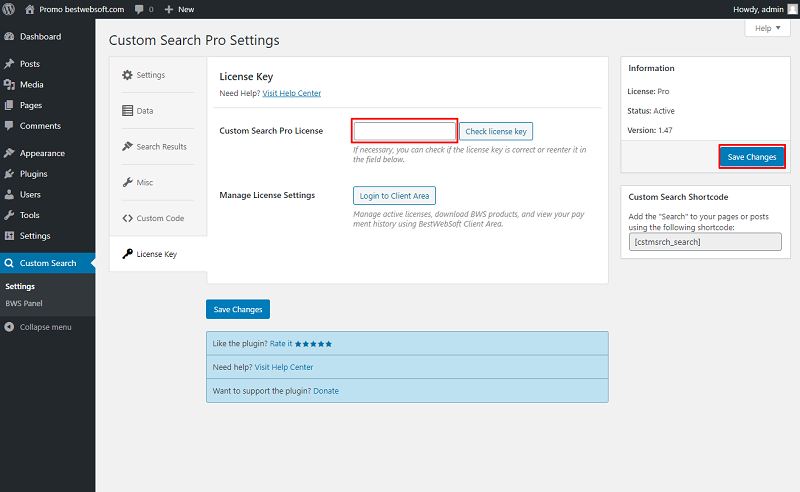
Task: Click the gear icon of Settings tab
Action: click(127, 75)
